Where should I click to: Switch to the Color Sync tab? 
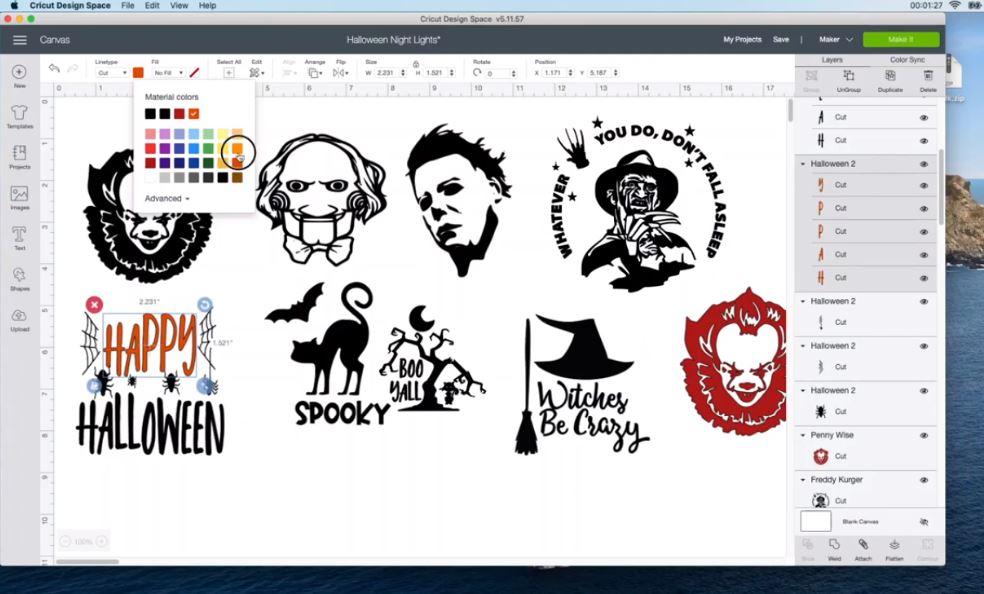tap(907, 60)
